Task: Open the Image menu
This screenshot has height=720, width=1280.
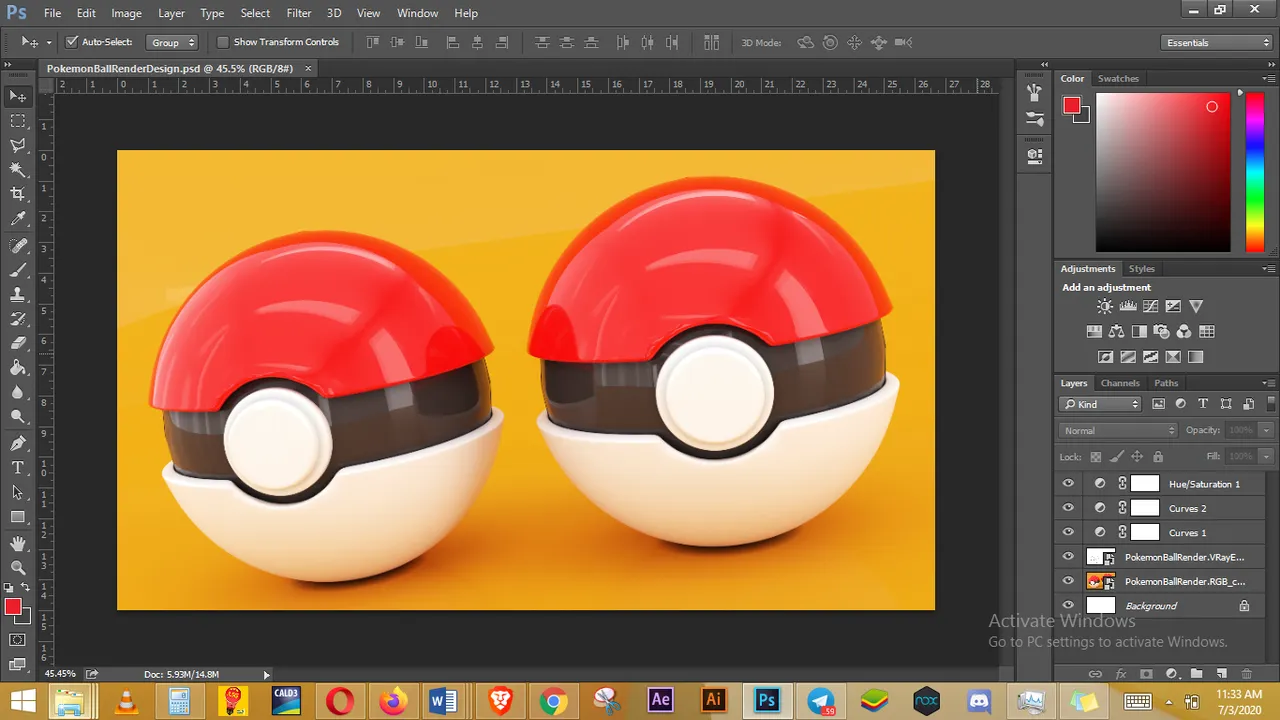Action: pyautogui.click(x=126, y=13)
